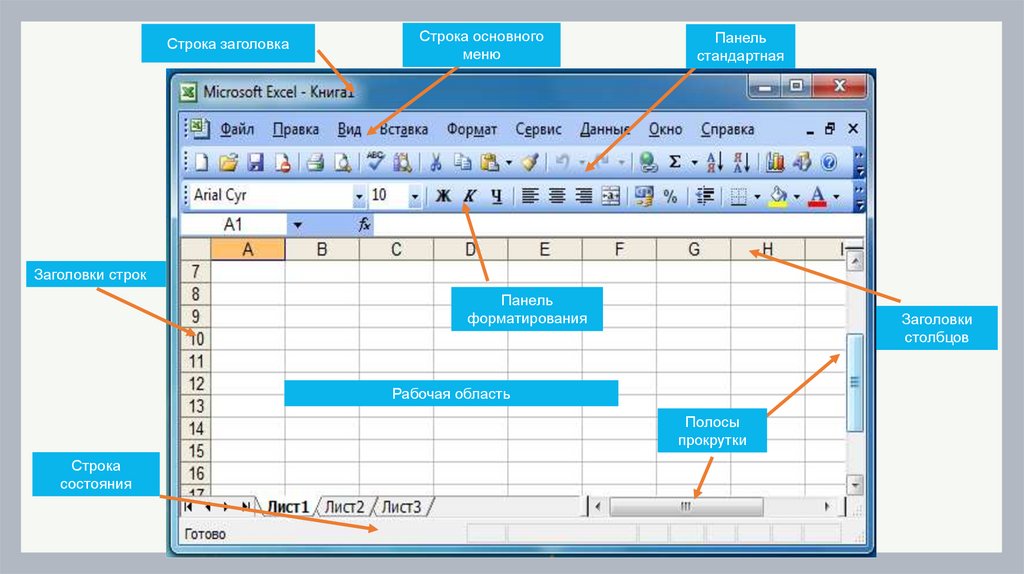Screen dimensions: 1024x574
Task: Open the Paste options dropdown arrow
Action: (509, 163)
